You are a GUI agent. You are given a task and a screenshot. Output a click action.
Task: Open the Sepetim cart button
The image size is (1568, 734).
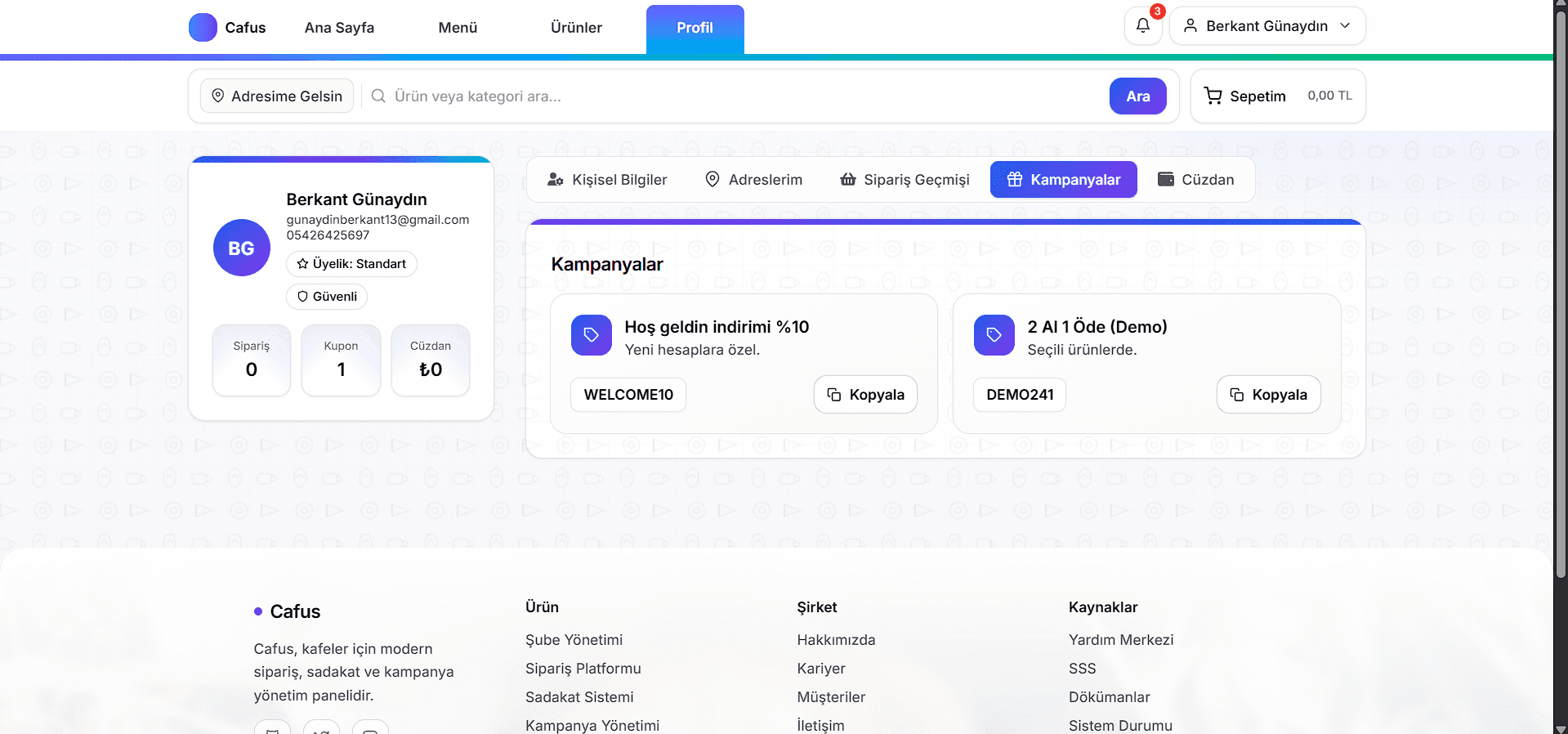1278,96
